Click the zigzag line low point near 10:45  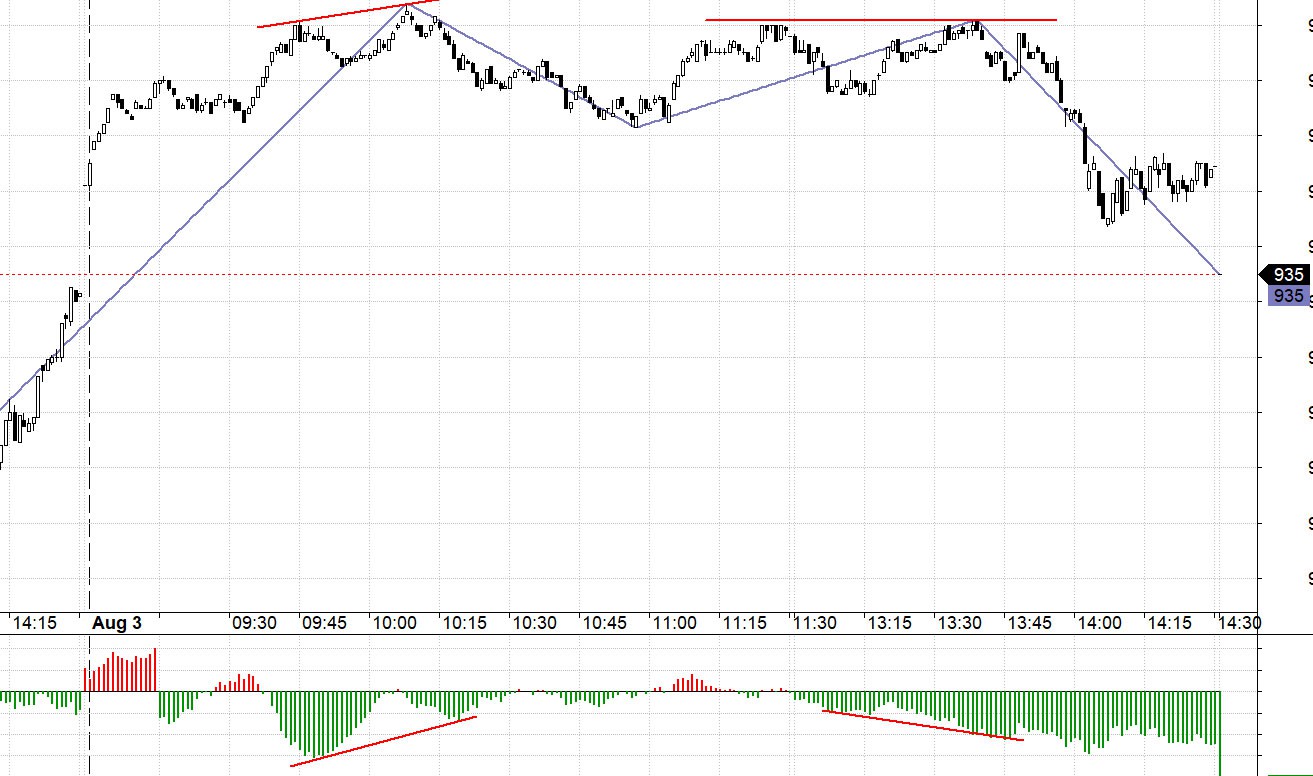click(636, 127)
